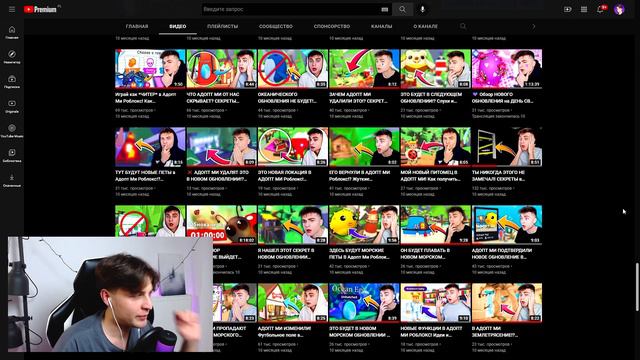The image size is (640, 360).
Task: Open thumbnail above 'НОВЫЕ ФУНКЦИИ В АДОПТ МИ'
Action: [436, 302]
